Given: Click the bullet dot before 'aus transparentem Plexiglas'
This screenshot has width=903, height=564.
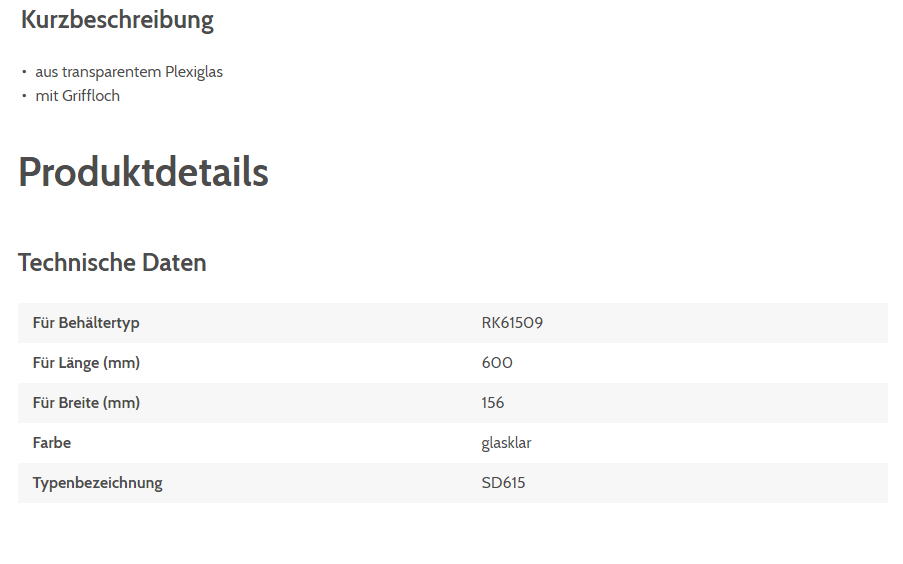Looking at the screenshot, I should (x=24, y=72).
